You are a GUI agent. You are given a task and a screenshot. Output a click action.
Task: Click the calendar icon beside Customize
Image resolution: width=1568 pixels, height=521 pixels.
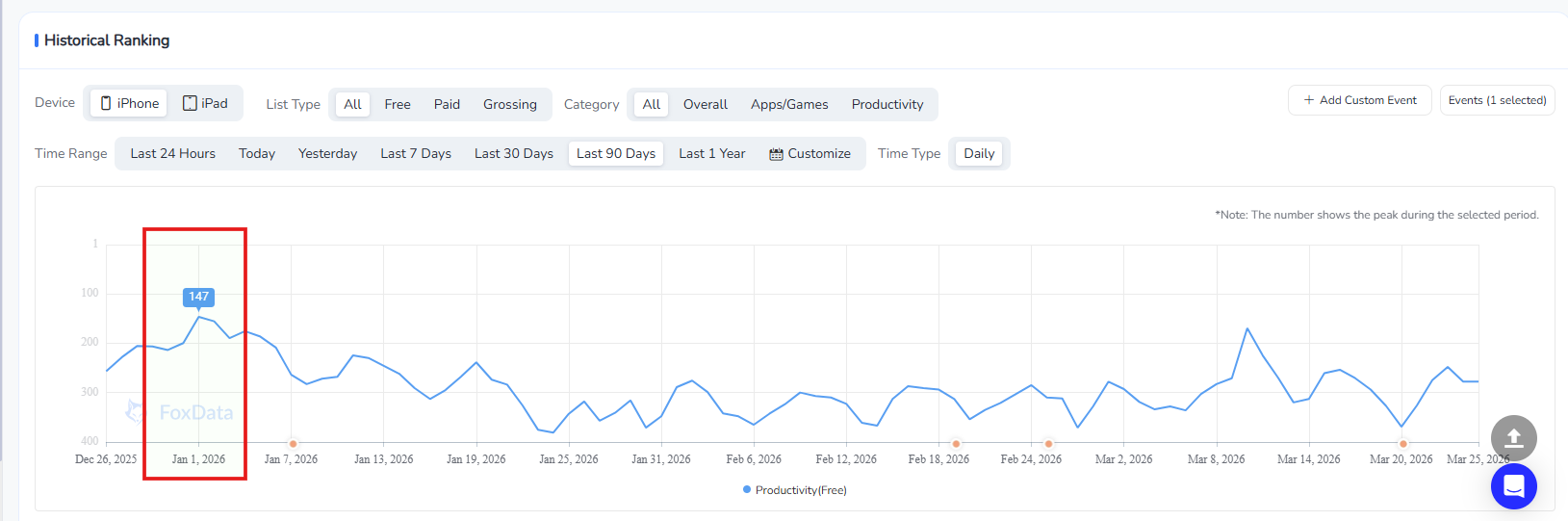click(x=776, y=154)
